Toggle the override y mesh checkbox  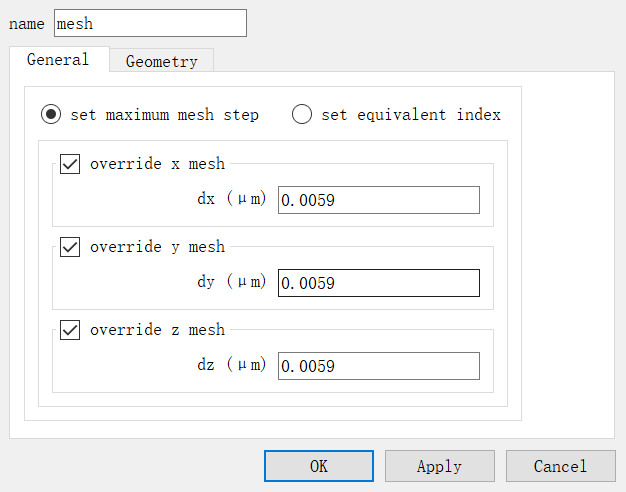click(70, 247)
